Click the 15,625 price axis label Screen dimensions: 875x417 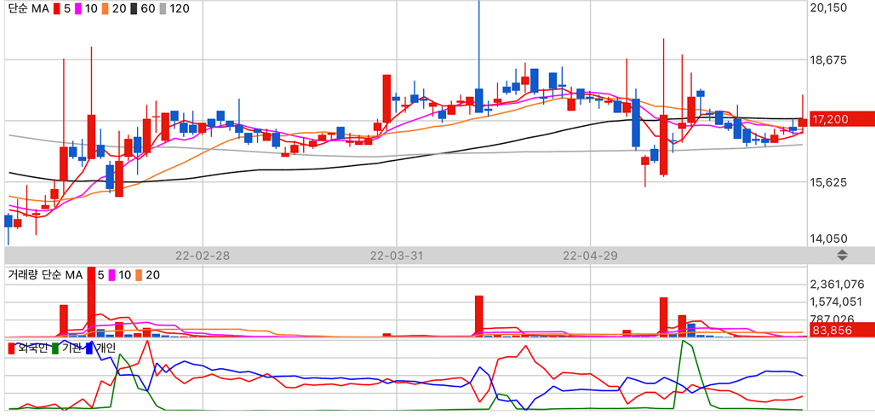click(x=831, y=183)
